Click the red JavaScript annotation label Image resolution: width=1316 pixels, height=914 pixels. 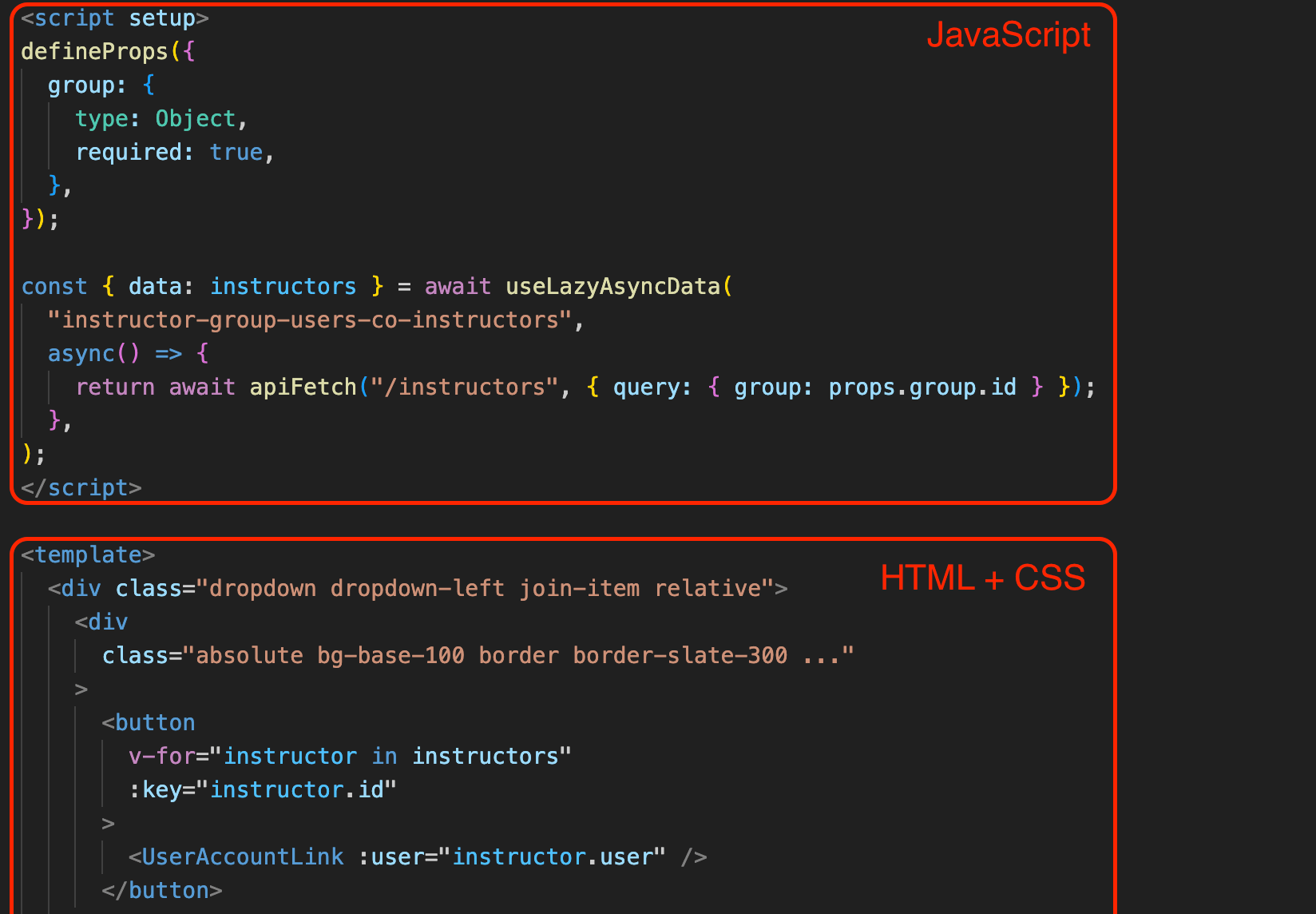(1009, 34)
